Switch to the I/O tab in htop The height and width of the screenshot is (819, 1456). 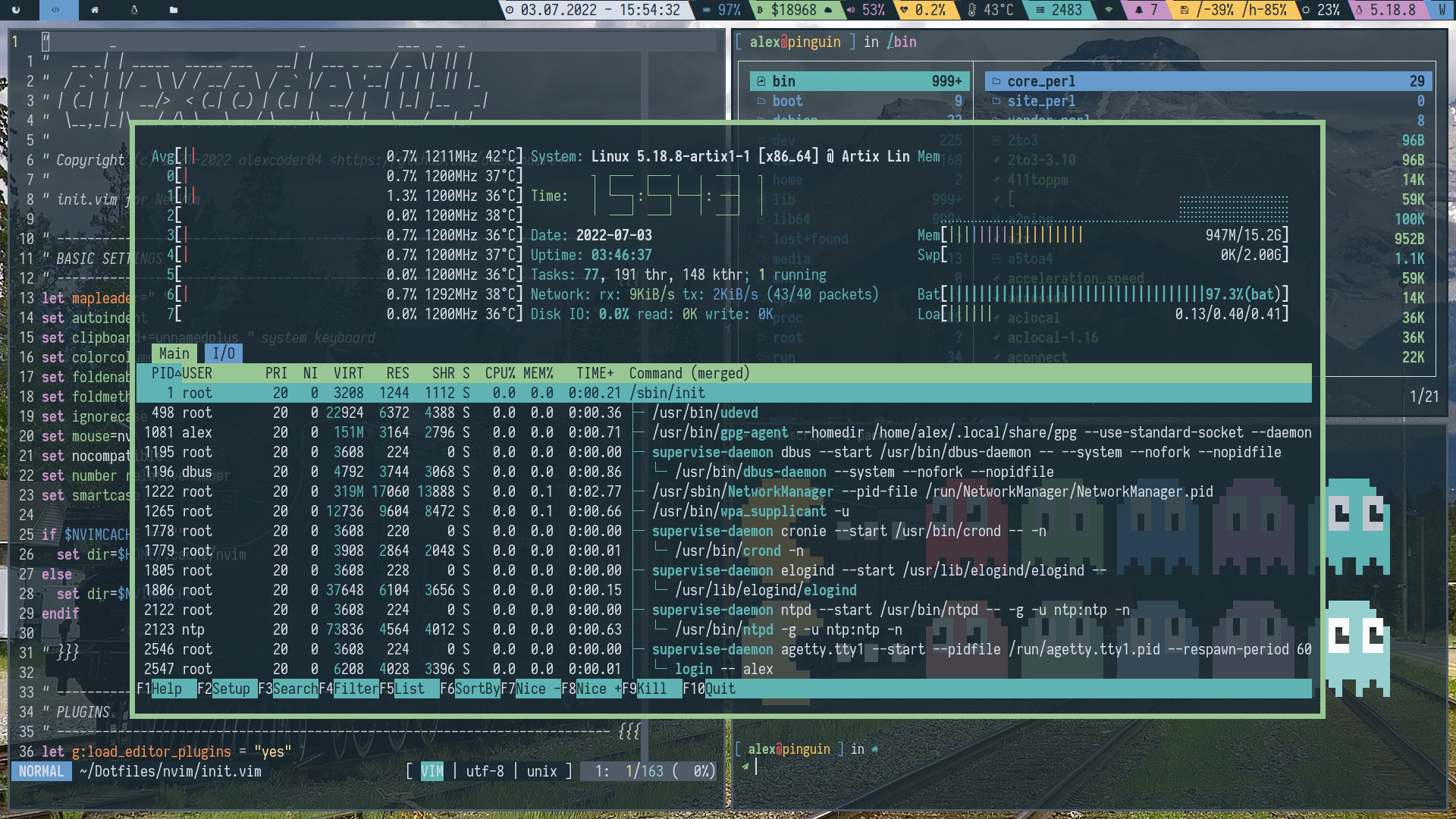click(224, 353)
